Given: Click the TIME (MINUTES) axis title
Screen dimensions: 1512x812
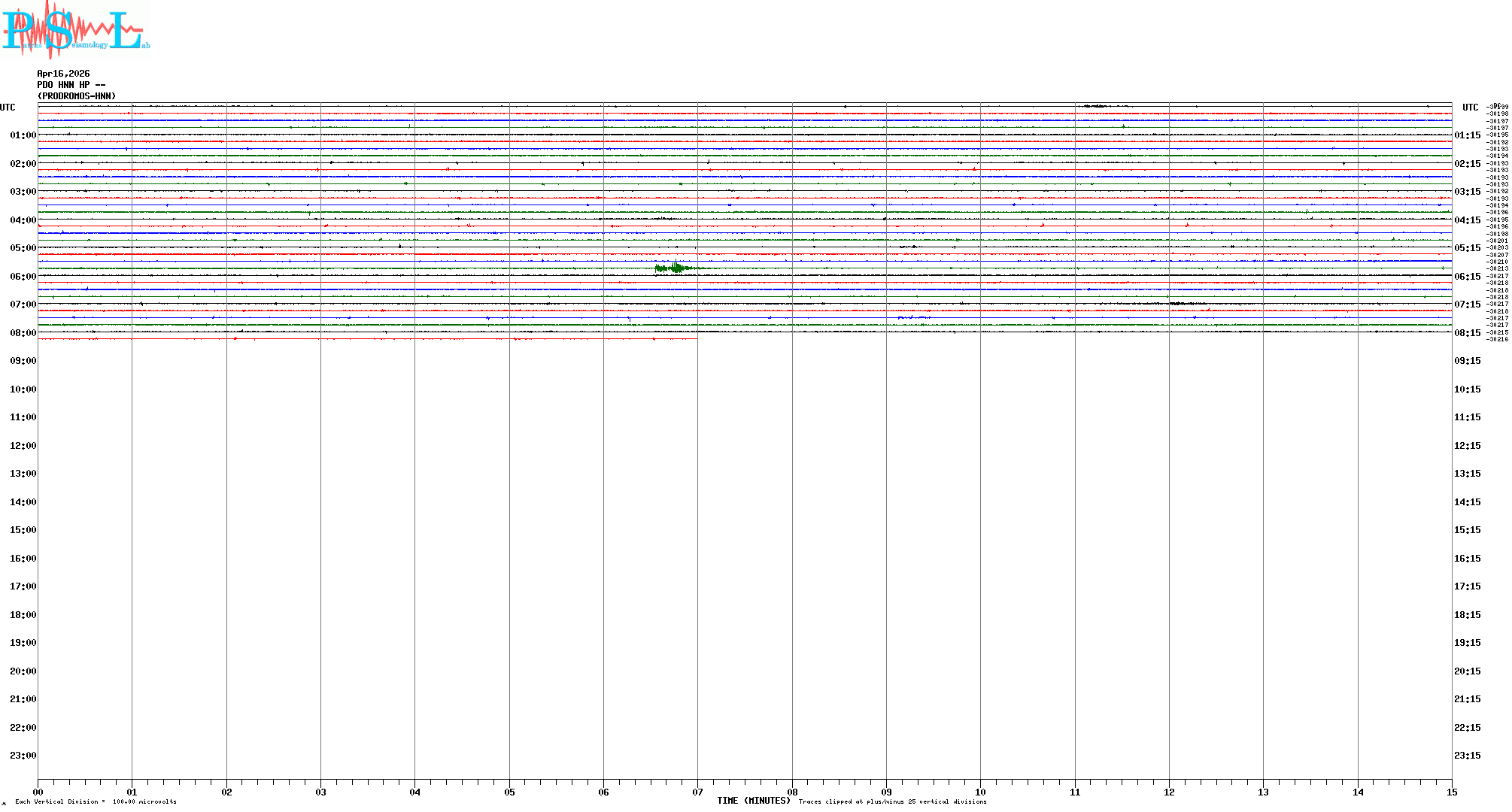Looking at the screenshot, I should tap(753, 801).
